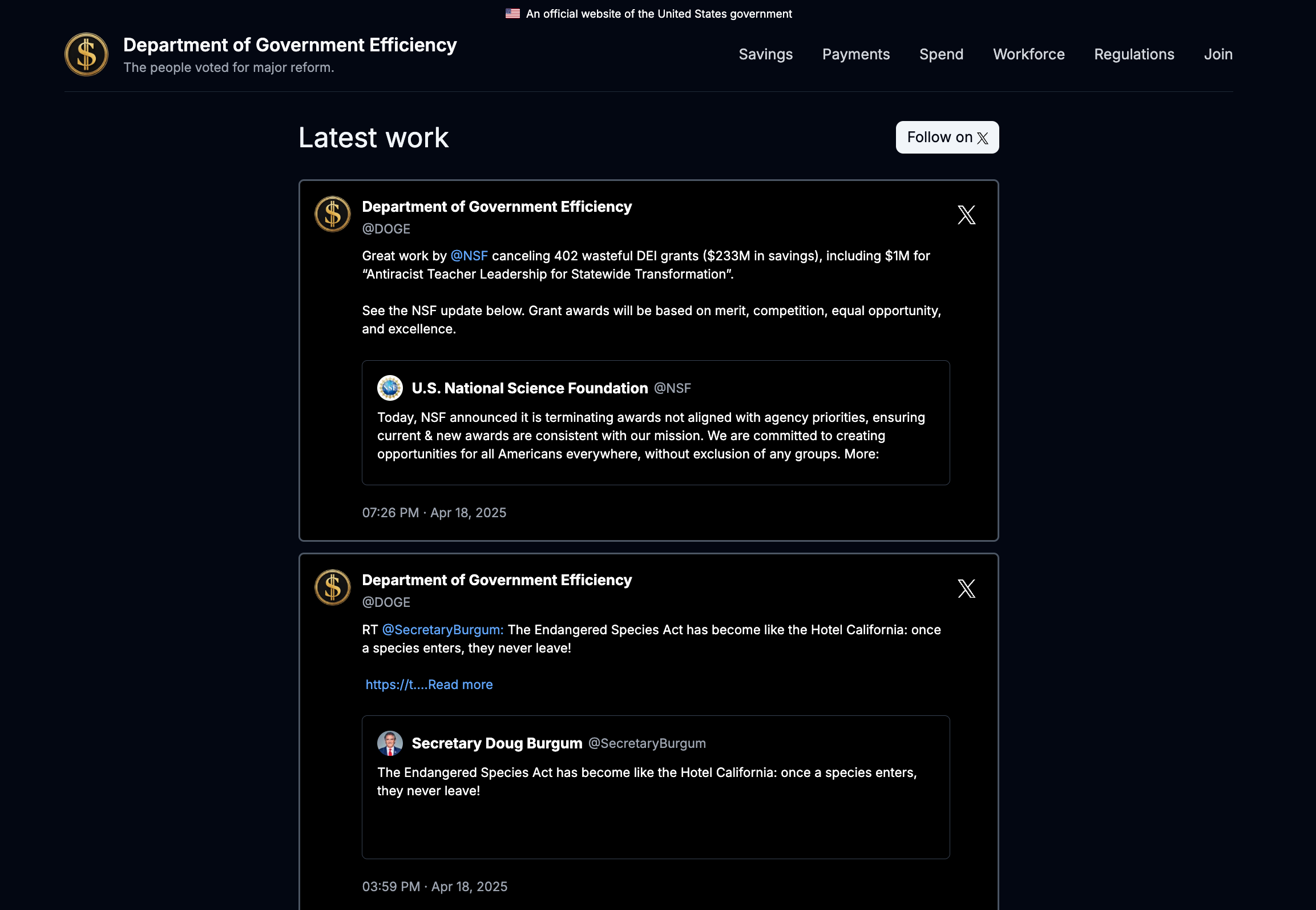The height and width of the screenshot is (910, 1316).
Task: Click the Follow on X button
Action: 947,137
